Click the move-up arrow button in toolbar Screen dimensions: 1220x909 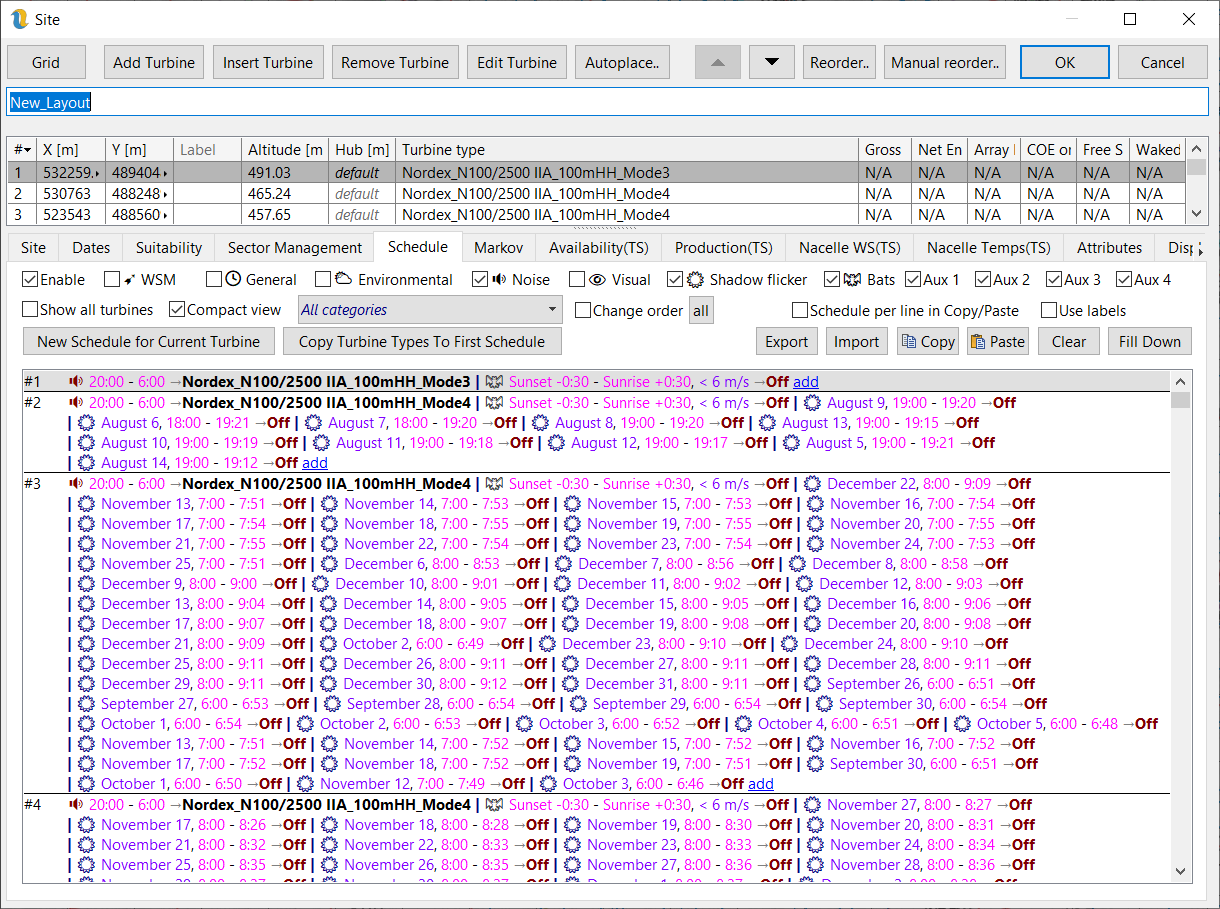(x=717, y=62)
